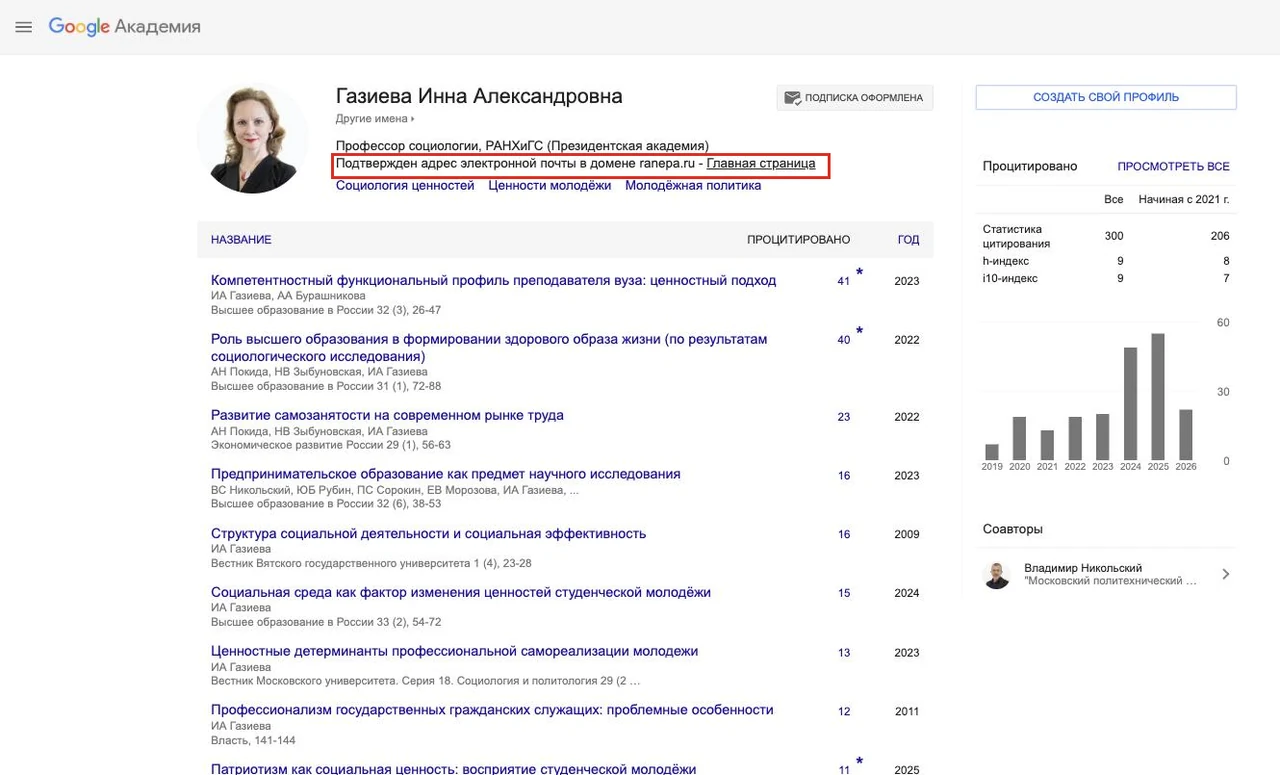Click the 2026 bar in citation chart
Image resolution: width=1280 pixels, height=775 pixels.
(1186, 434)
